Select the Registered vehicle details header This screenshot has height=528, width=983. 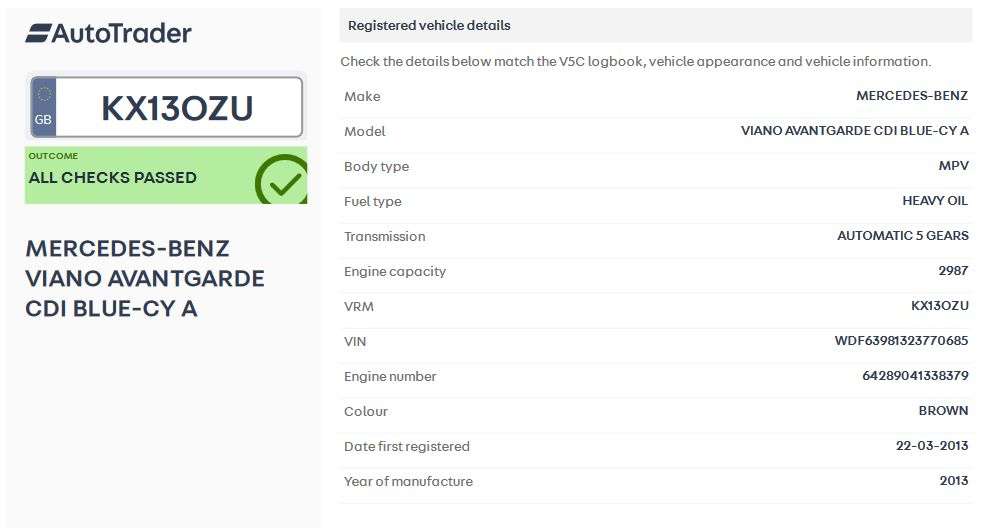click(429, 25)
